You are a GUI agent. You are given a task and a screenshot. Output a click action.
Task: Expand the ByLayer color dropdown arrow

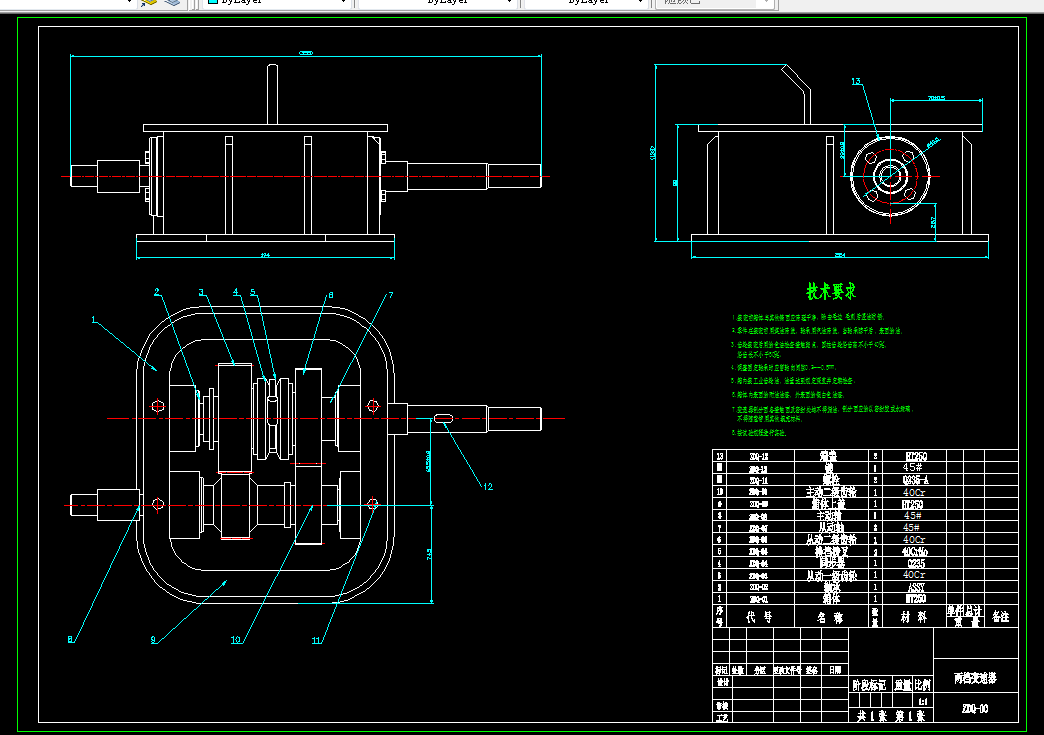click(344, 2)
